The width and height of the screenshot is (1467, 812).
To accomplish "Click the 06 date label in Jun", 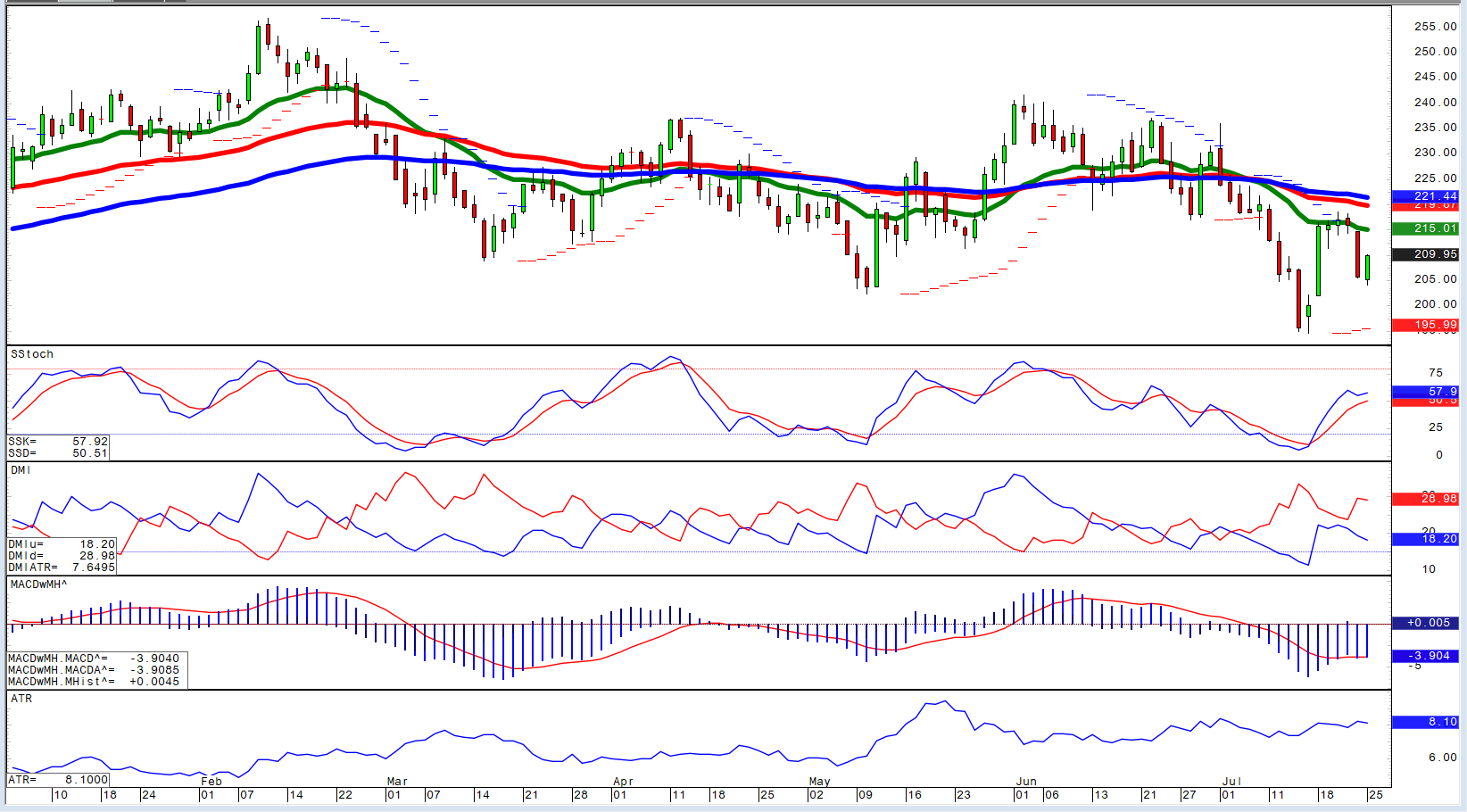I will tap(1052, 795).
